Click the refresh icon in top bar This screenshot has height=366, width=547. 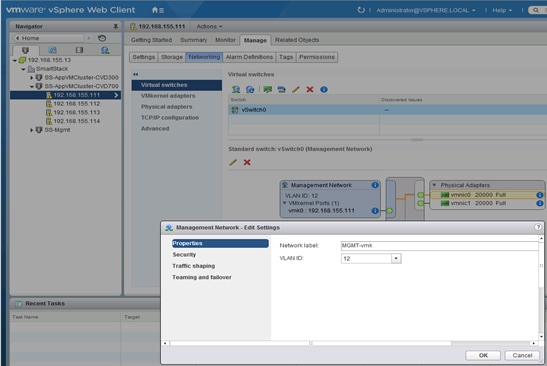pos(361,10)
